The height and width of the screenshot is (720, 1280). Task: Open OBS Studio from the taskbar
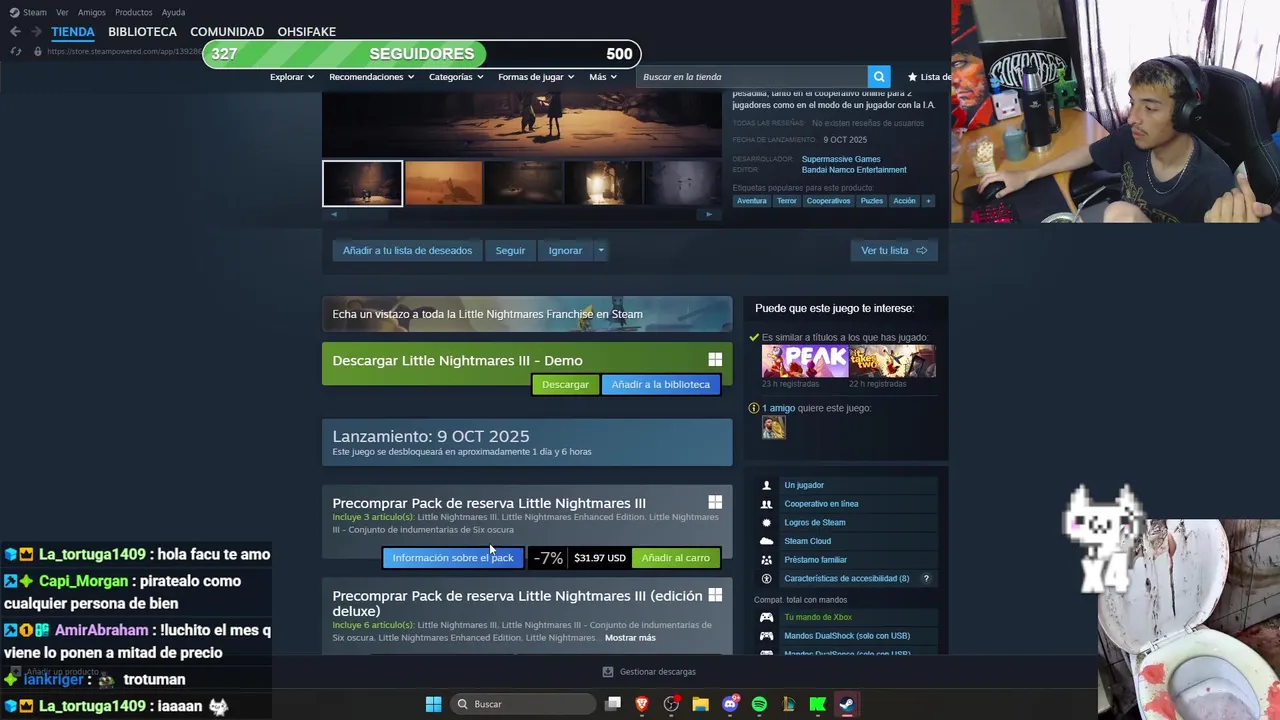click(x=671, y=704)
